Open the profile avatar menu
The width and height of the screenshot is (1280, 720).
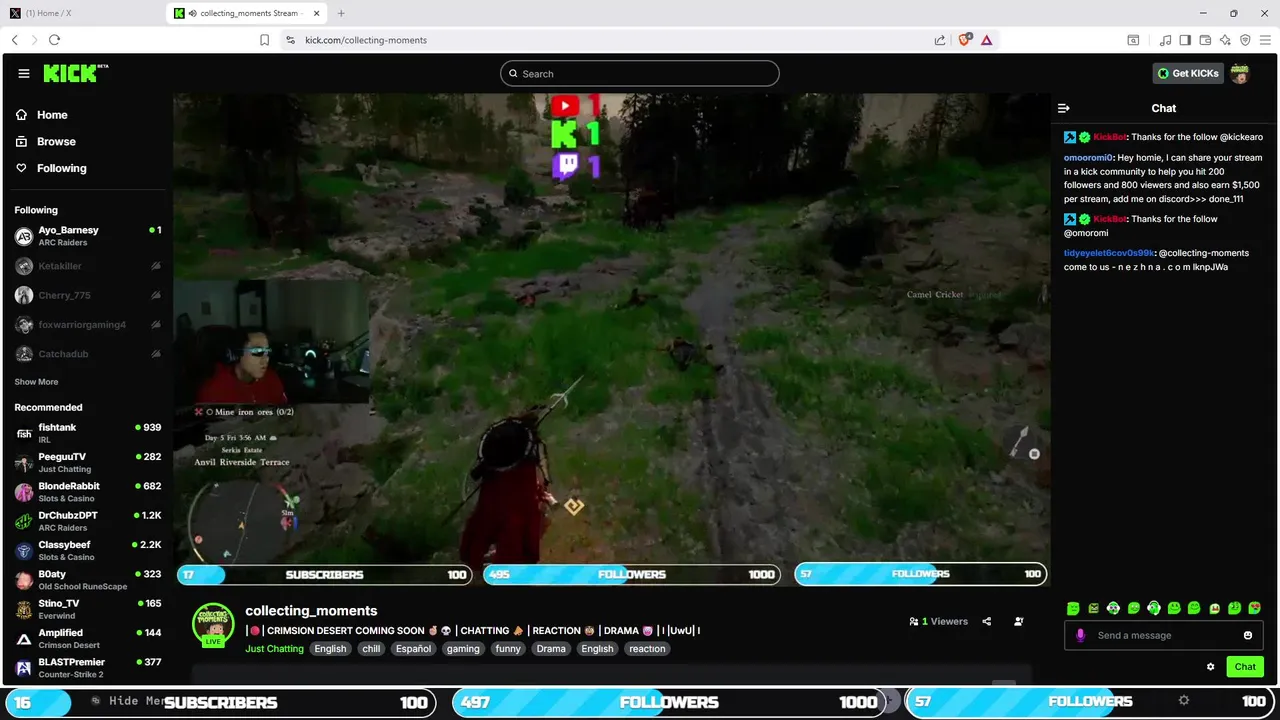click(1240, 73)
